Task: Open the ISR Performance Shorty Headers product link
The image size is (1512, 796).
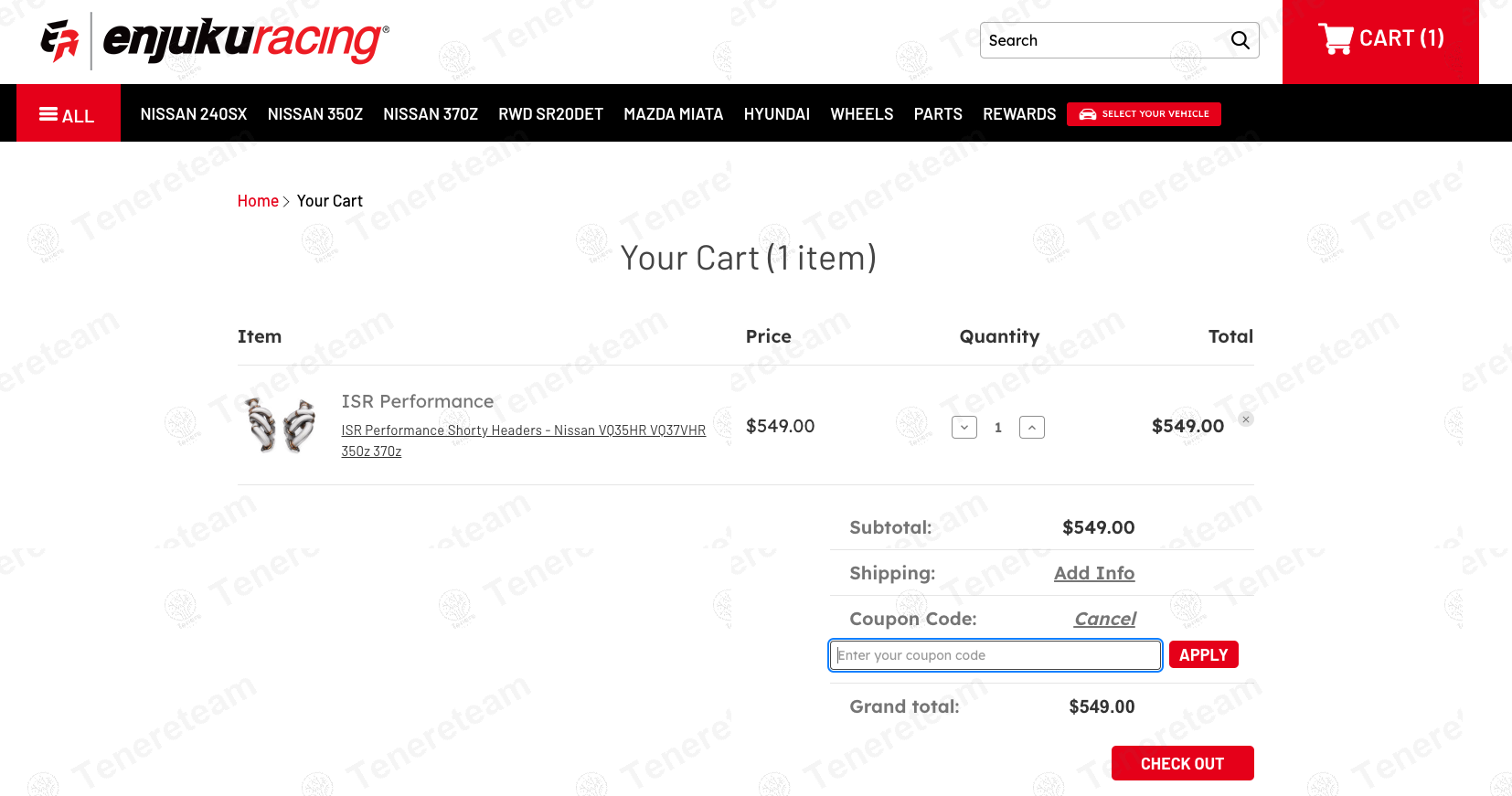Action: point(524,440)
